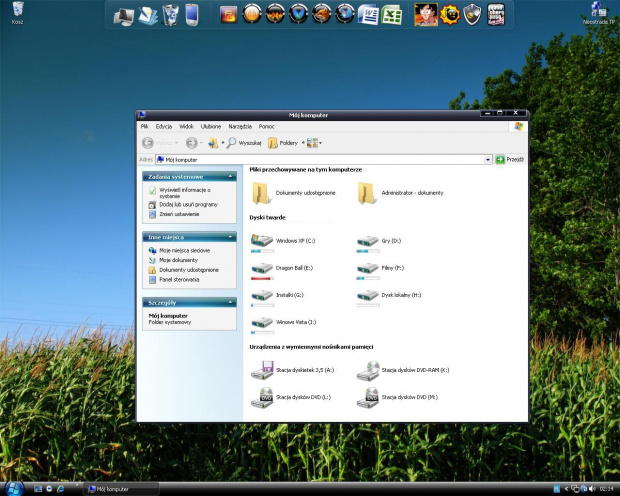Select Stacja dyskietek 3,5 (A:) floppy drive
Image resolution: width=620 pixels, height=496 pixels.
pos(262,371)
